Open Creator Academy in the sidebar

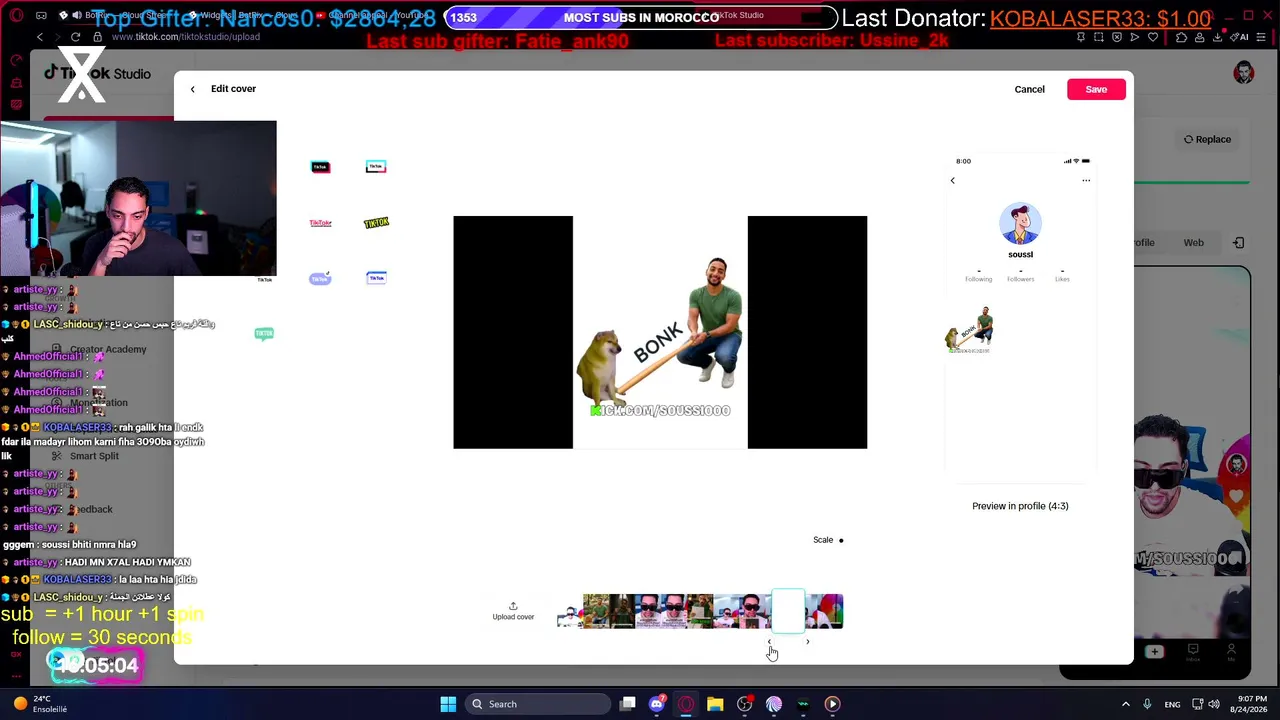(108, 349)
